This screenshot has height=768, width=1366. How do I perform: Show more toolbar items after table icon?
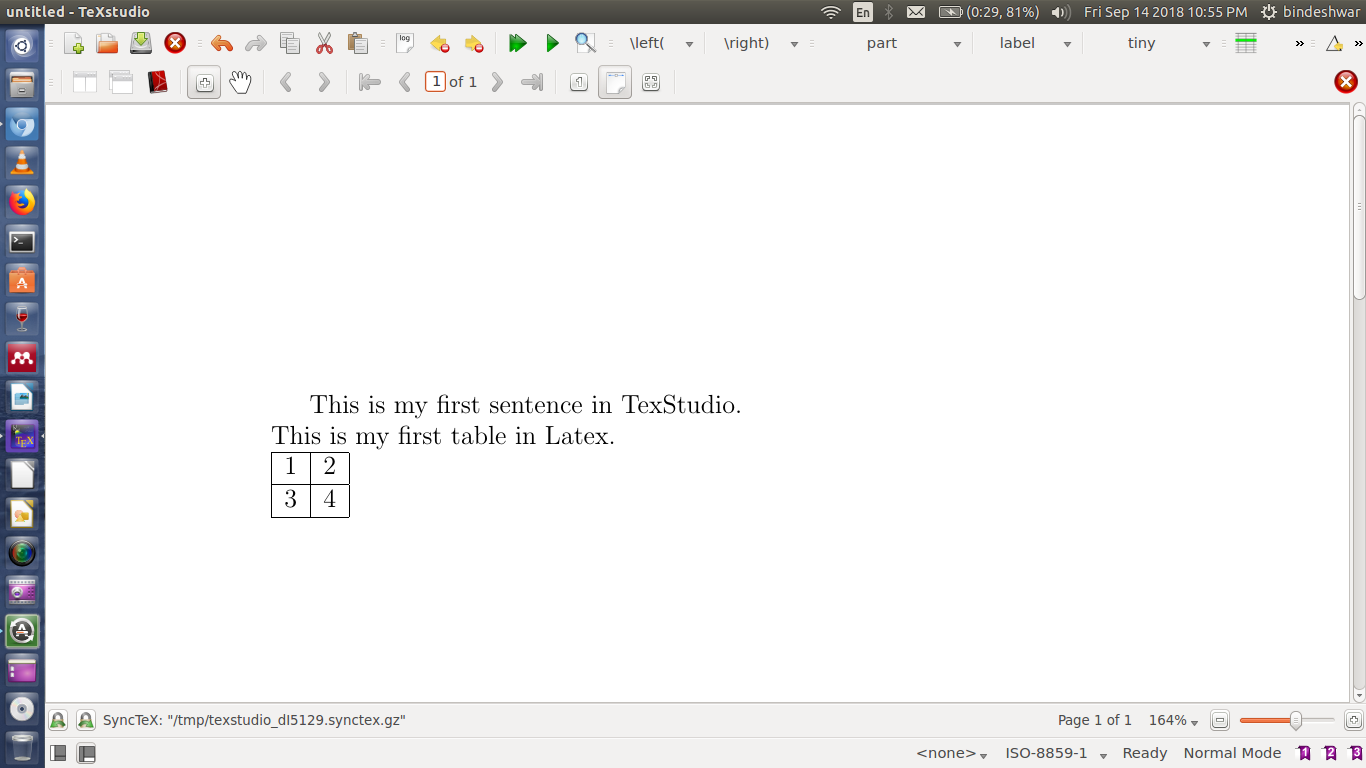coord(1300,43)
